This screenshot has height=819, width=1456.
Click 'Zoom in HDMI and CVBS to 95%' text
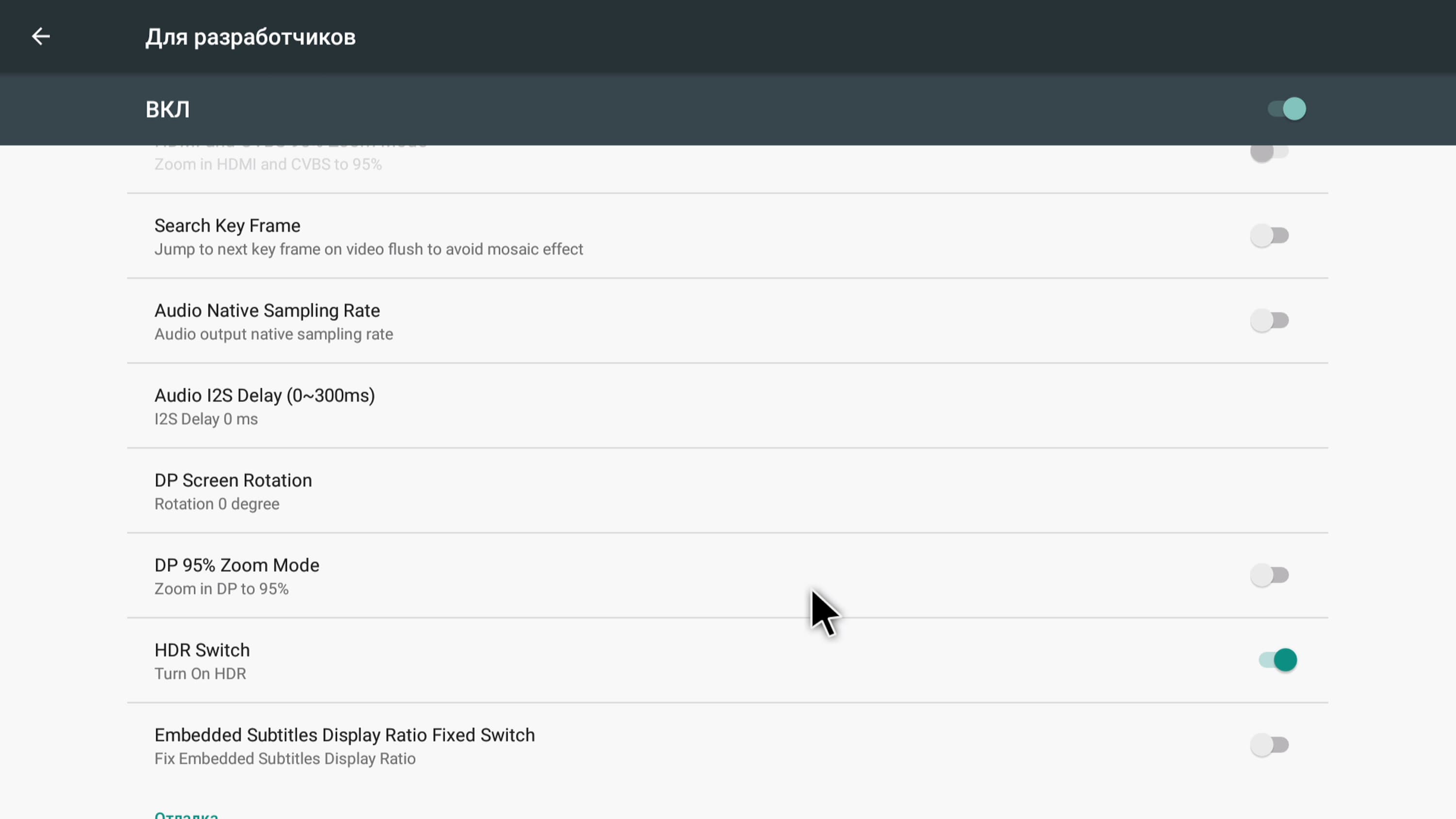pos(268,164)
